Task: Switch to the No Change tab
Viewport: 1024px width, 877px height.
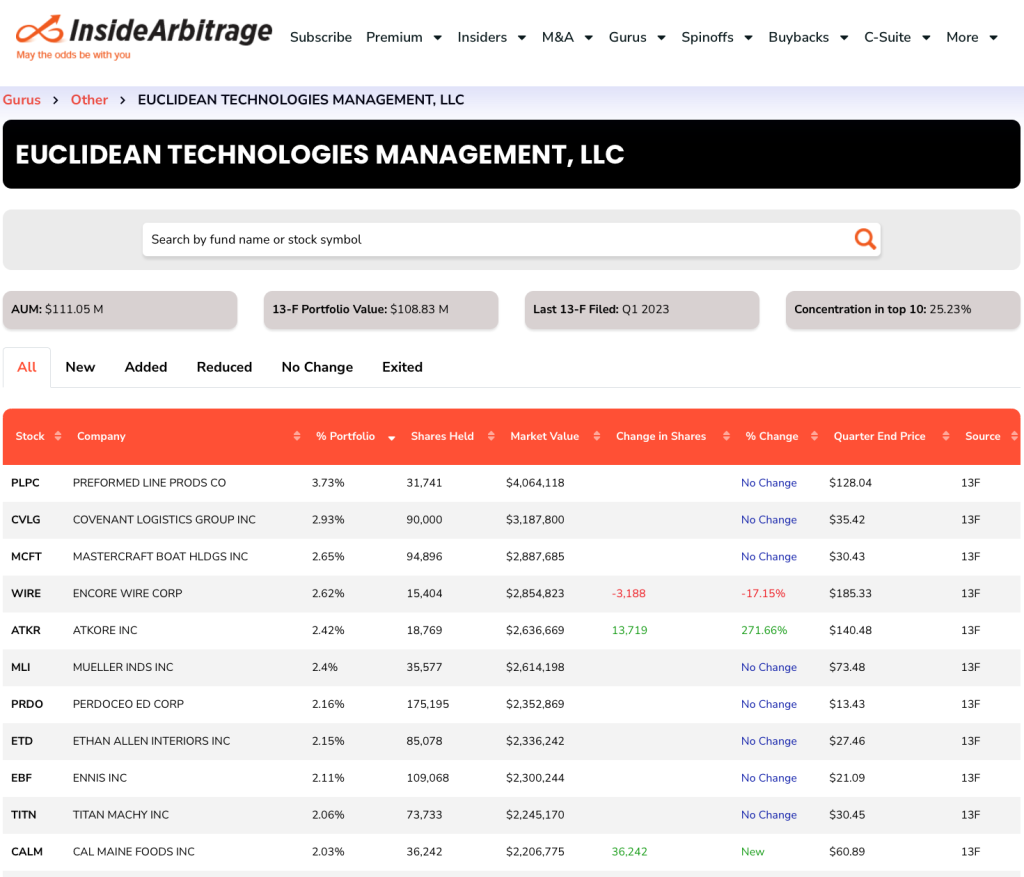Action: 317,367
